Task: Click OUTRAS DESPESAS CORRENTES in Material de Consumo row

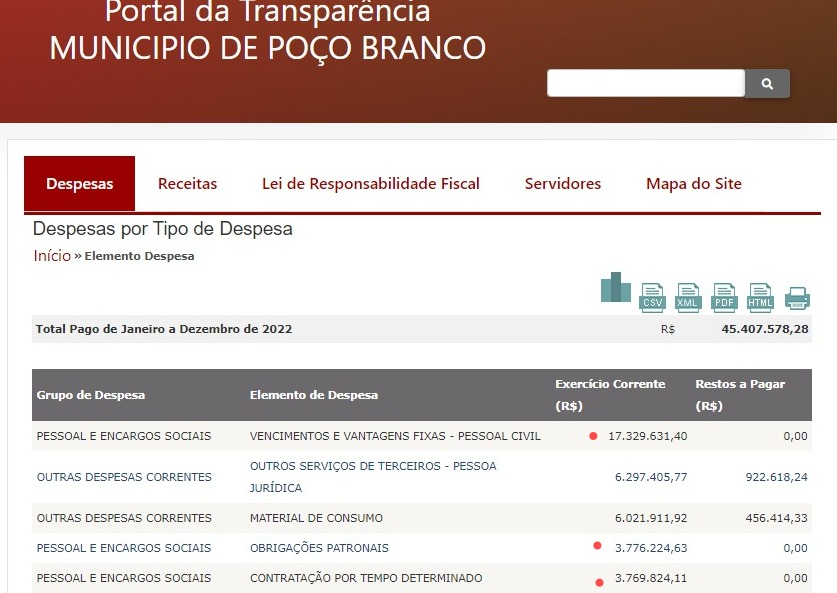Action: (x=124, y=518)
